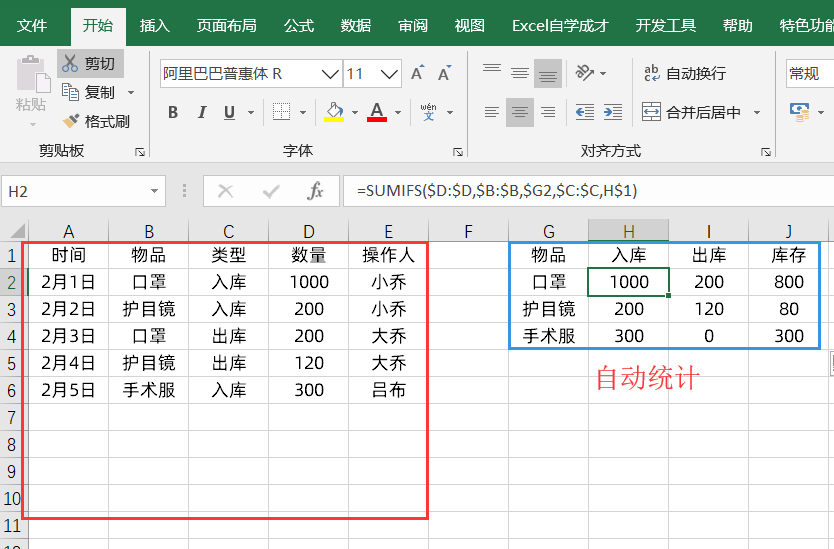Image resolution: width=834 pixels, height=549 pixels.
Task: Select cell E6 with 吕布
Action: [388, 390]
